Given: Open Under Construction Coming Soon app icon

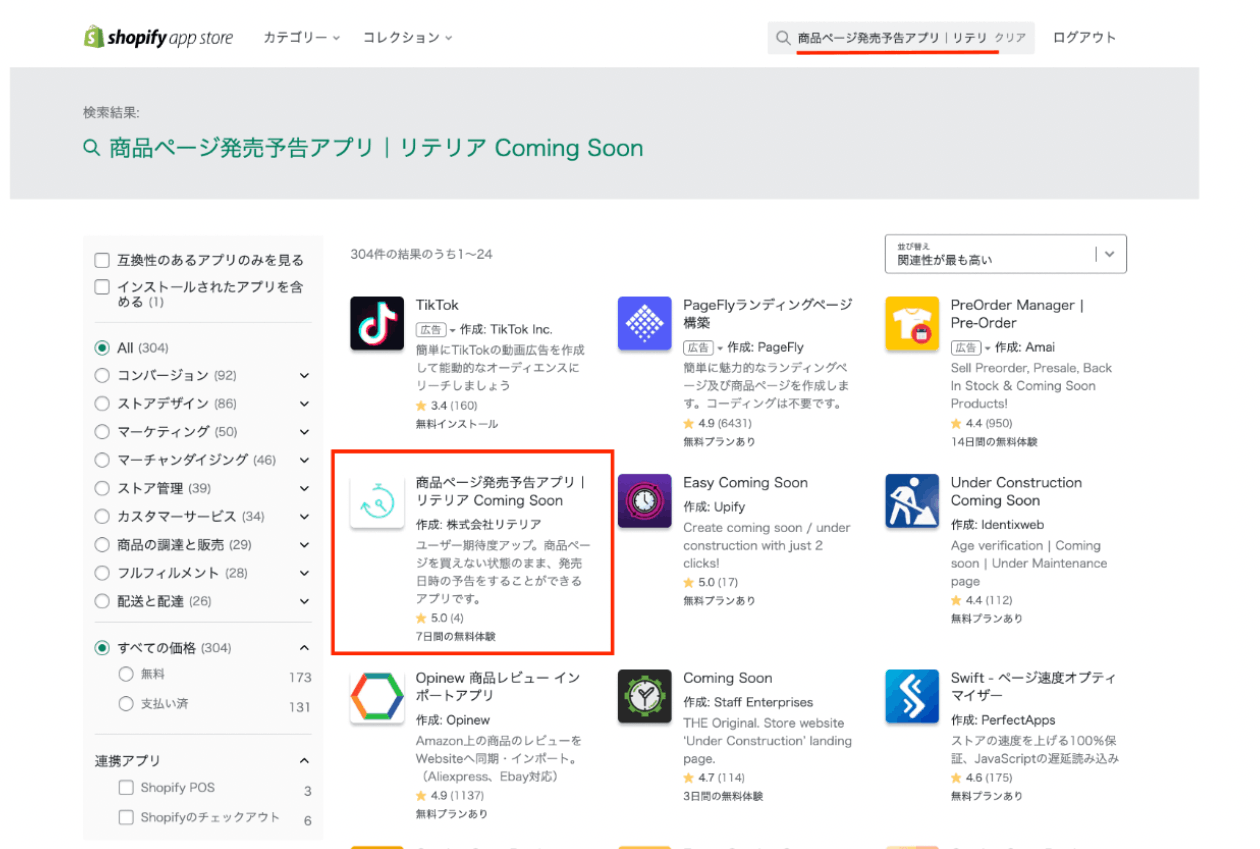Looking at the screenshot, I should pos(911,501).
